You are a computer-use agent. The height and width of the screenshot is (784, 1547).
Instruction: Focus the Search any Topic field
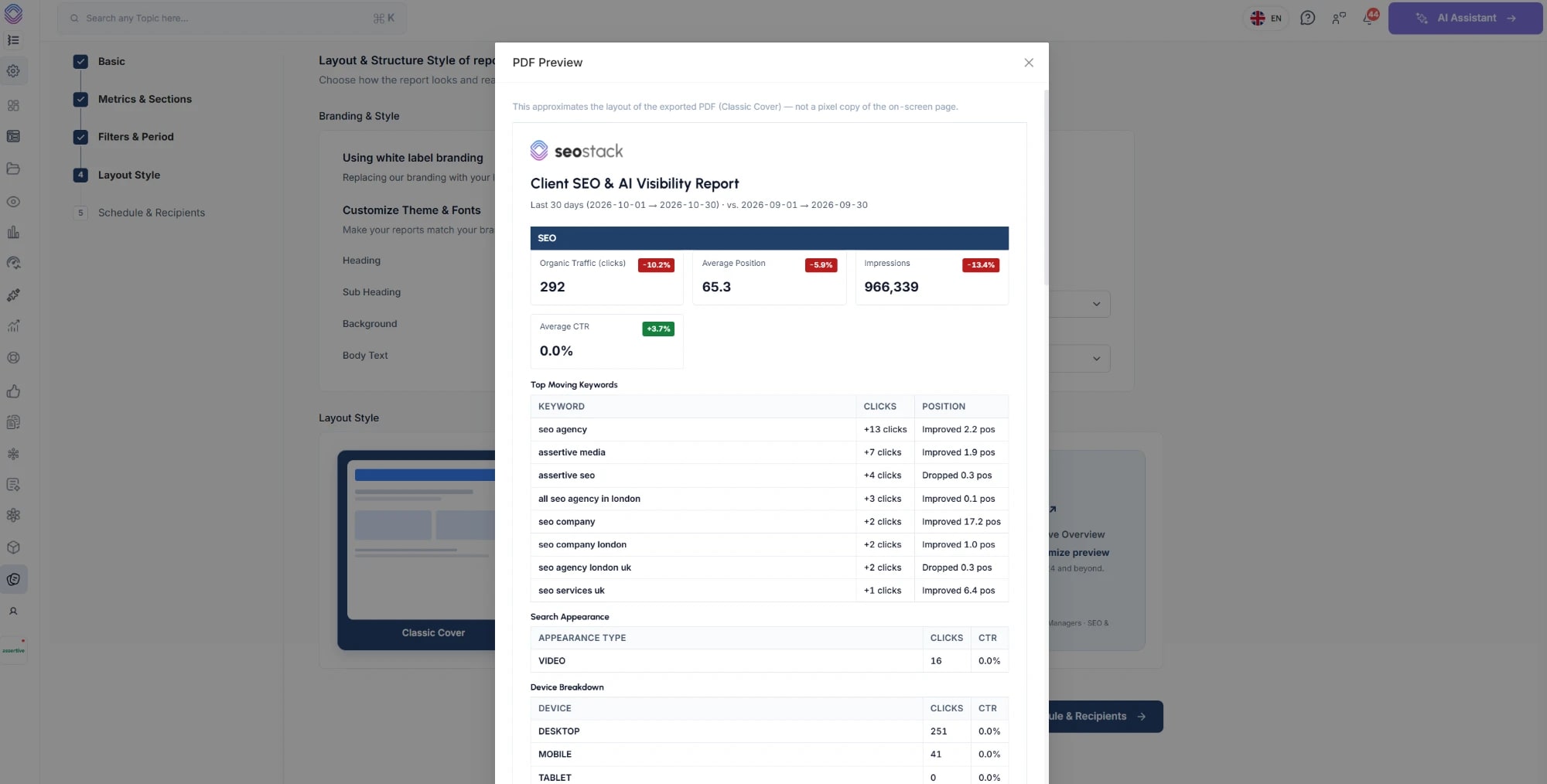(x=232, y=18)
